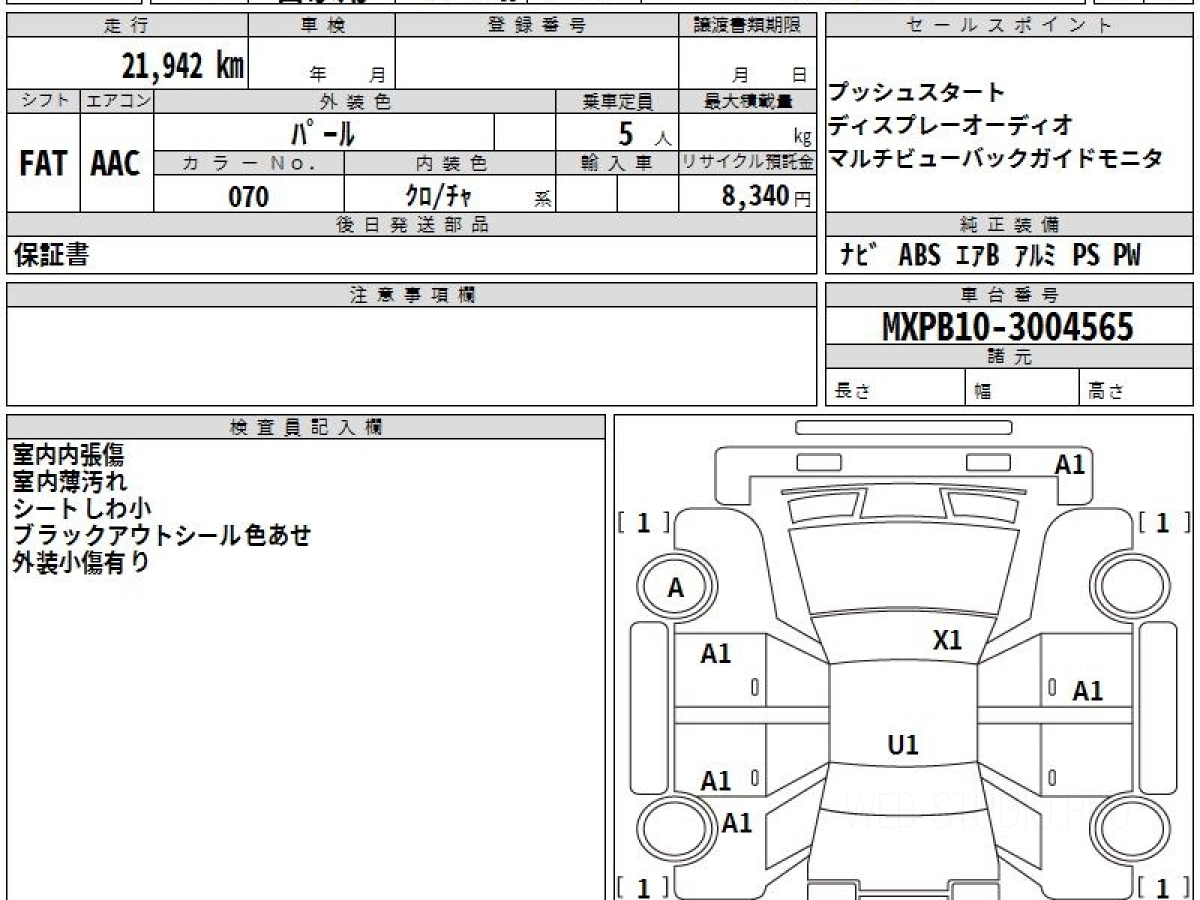Select the 室内薄汚れ inspector note
The width and height of the screenshot is (1200, 900).
(x=69, y=481)
